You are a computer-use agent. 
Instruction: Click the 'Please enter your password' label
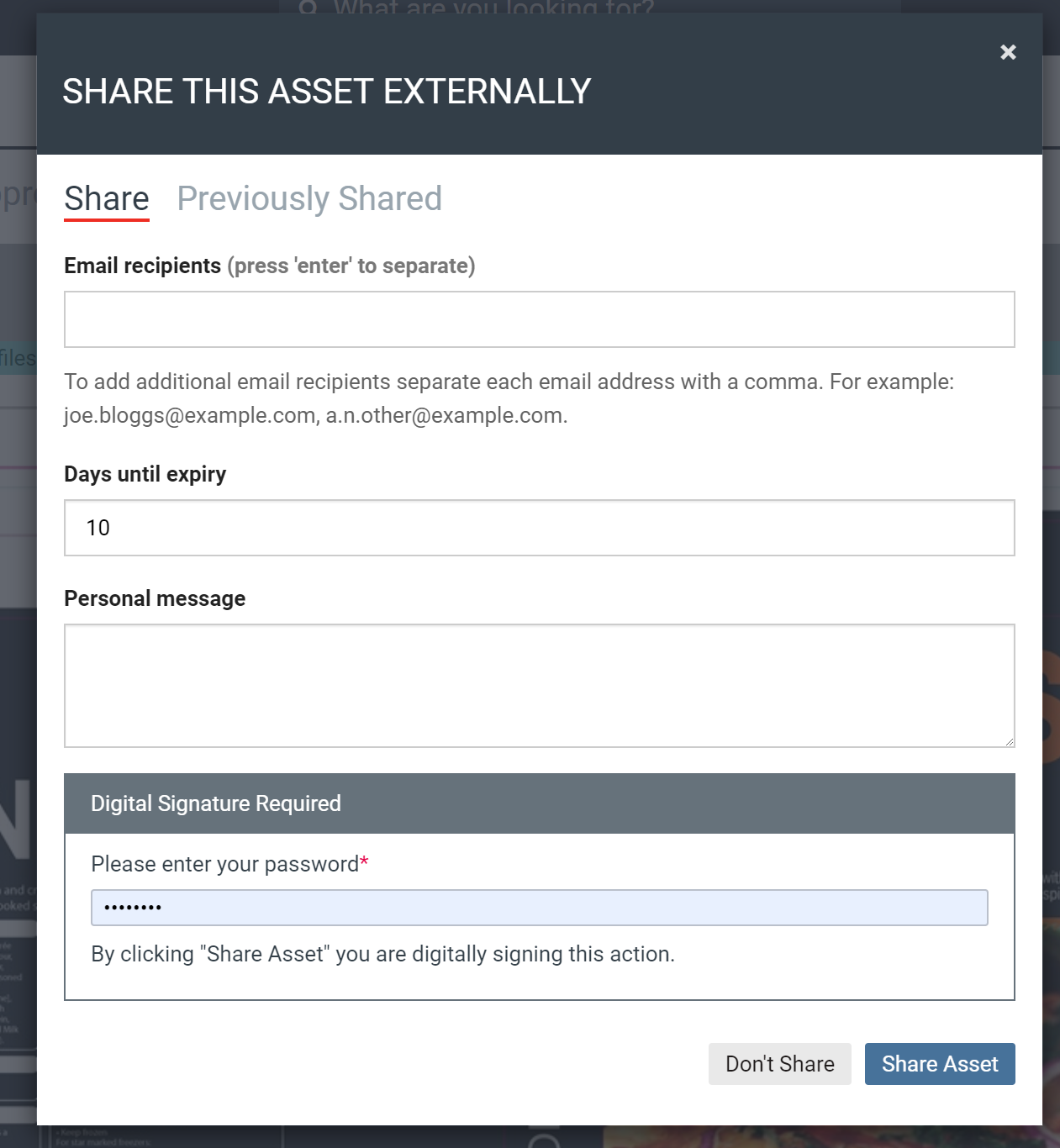click(224, 865)
